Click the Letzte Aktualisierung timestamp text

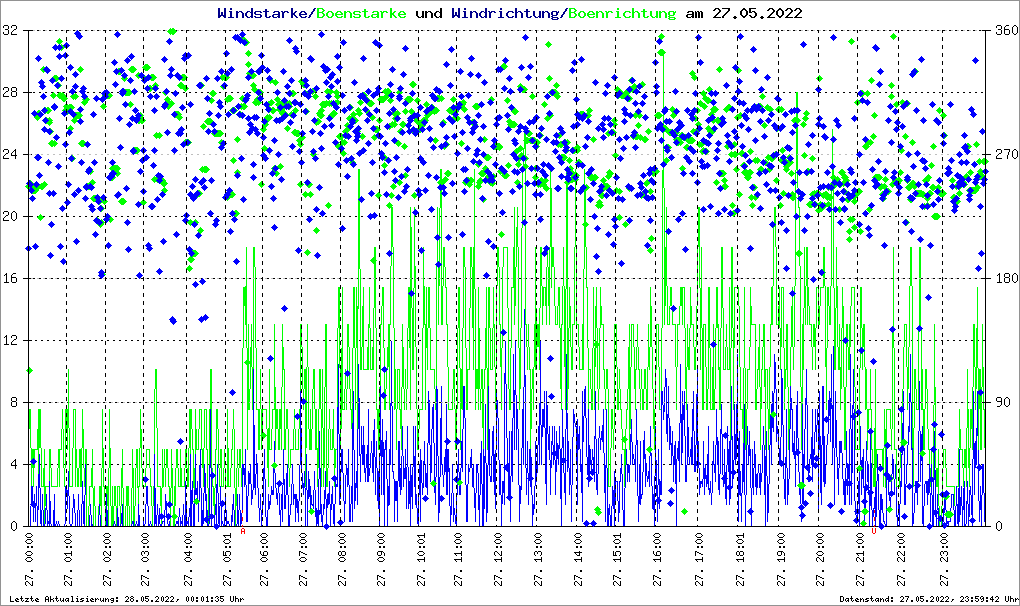(125, 599)
